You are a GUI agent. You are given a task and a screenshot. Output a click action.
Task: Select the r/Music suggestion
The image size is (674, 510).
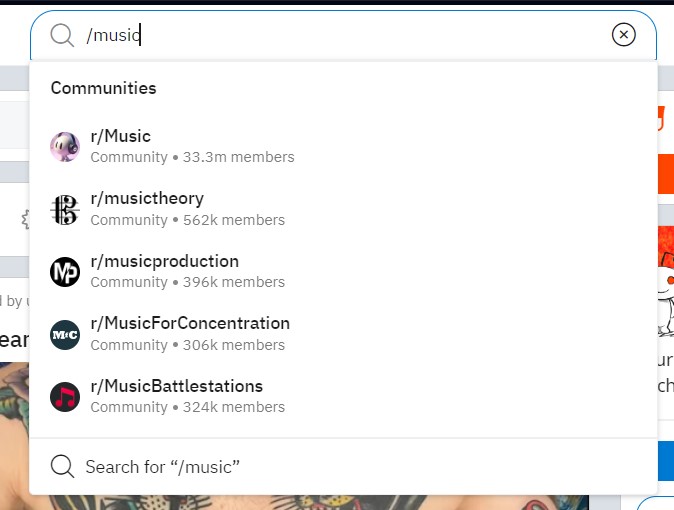343,147
